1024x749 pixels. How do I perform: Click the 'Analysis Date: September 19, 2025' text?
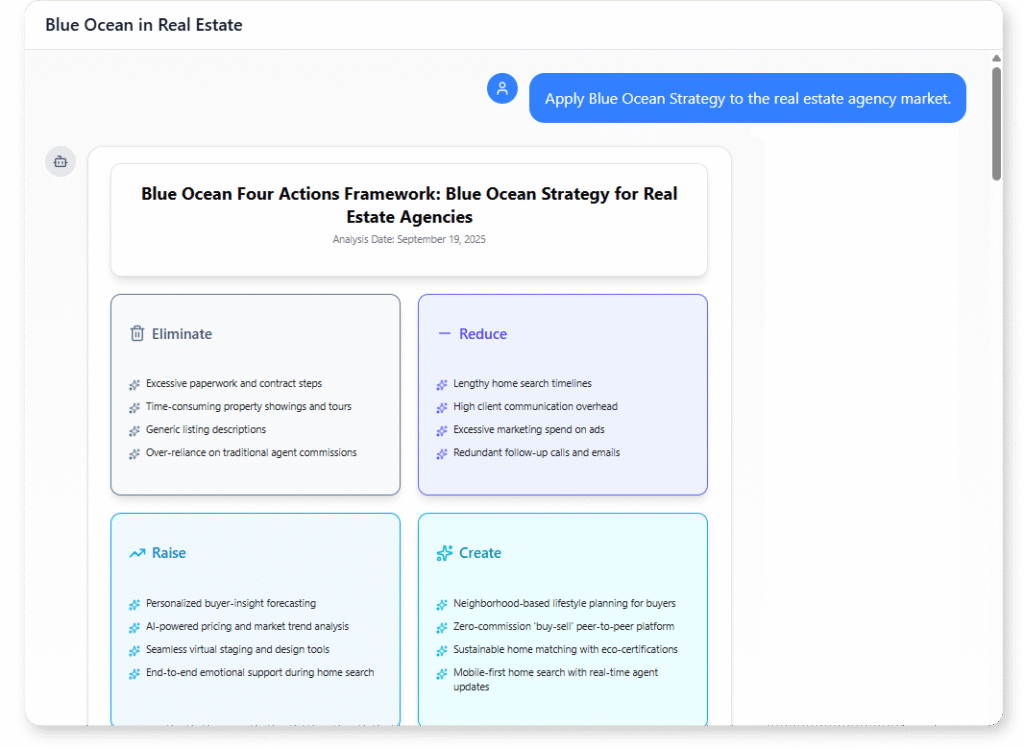coord(409,239)
